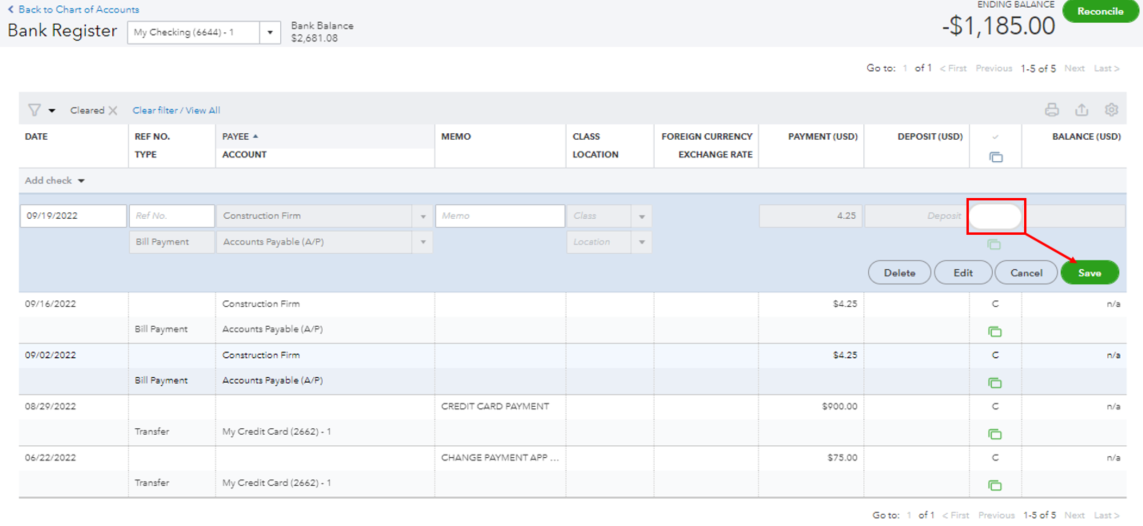Click the export icon above the register
The width and height of the screenshot is (1143, 526).
tap(1081, 110)
